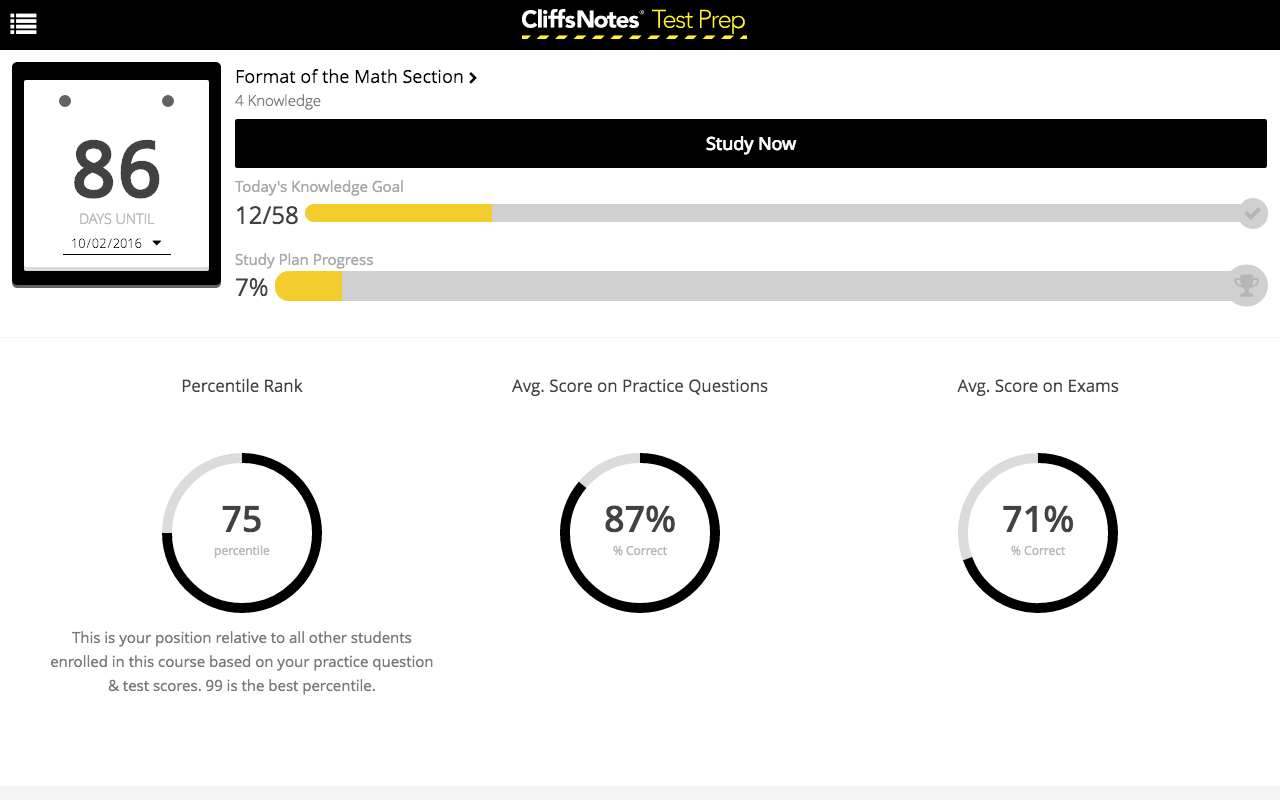Expand the Format of the Math Section chevron
This screenshot has width=1280, height=800.
pyautogui.click(x=473, y=78)
